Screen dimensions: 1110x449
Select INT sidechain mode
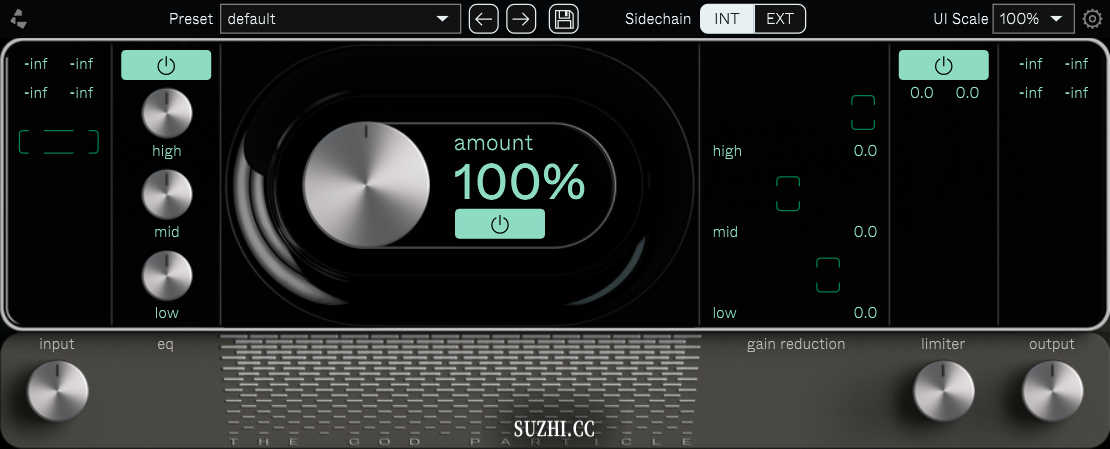(x=727, y=19)
